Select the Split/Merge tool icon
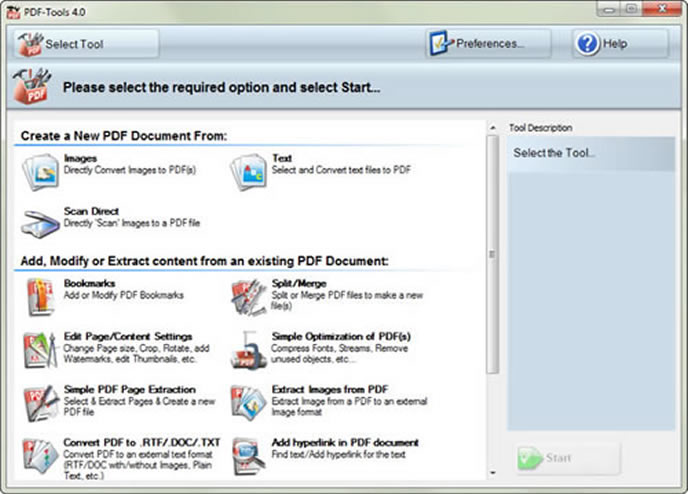The image size is (688, 494). pos(248,297)
